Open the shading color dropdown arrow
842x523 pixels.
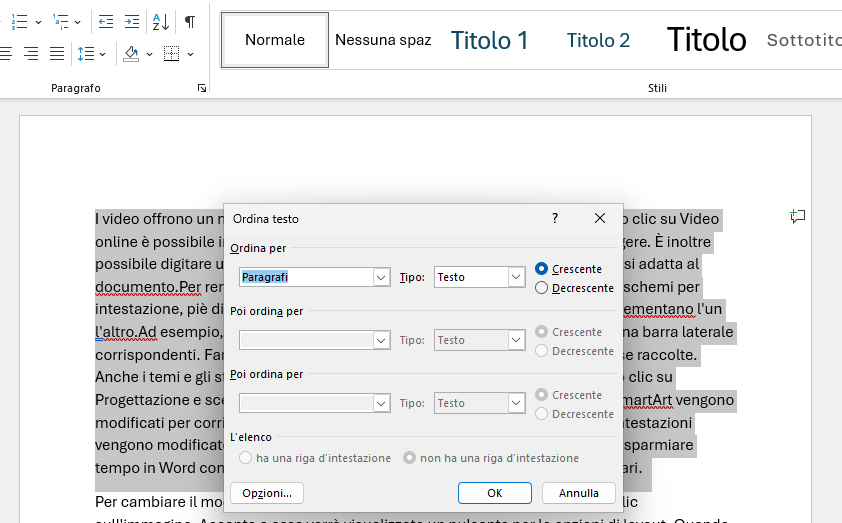tap(149, 54)
